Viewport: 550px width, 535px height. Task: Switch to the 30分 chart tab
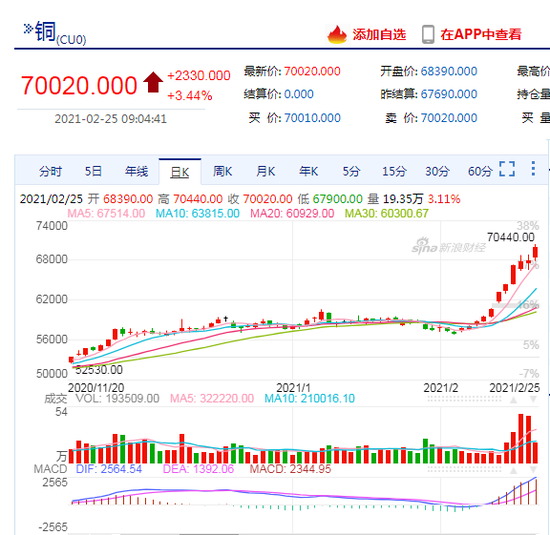437,172
